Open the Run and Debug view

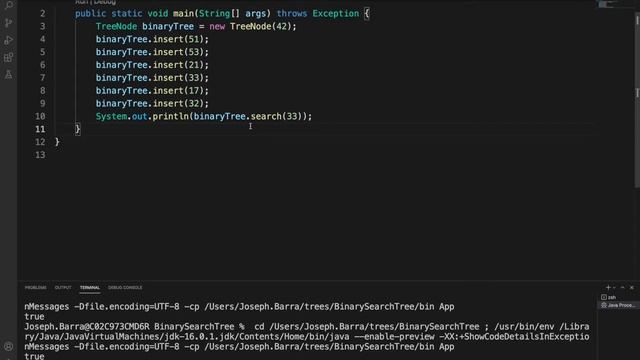point(8,40)
